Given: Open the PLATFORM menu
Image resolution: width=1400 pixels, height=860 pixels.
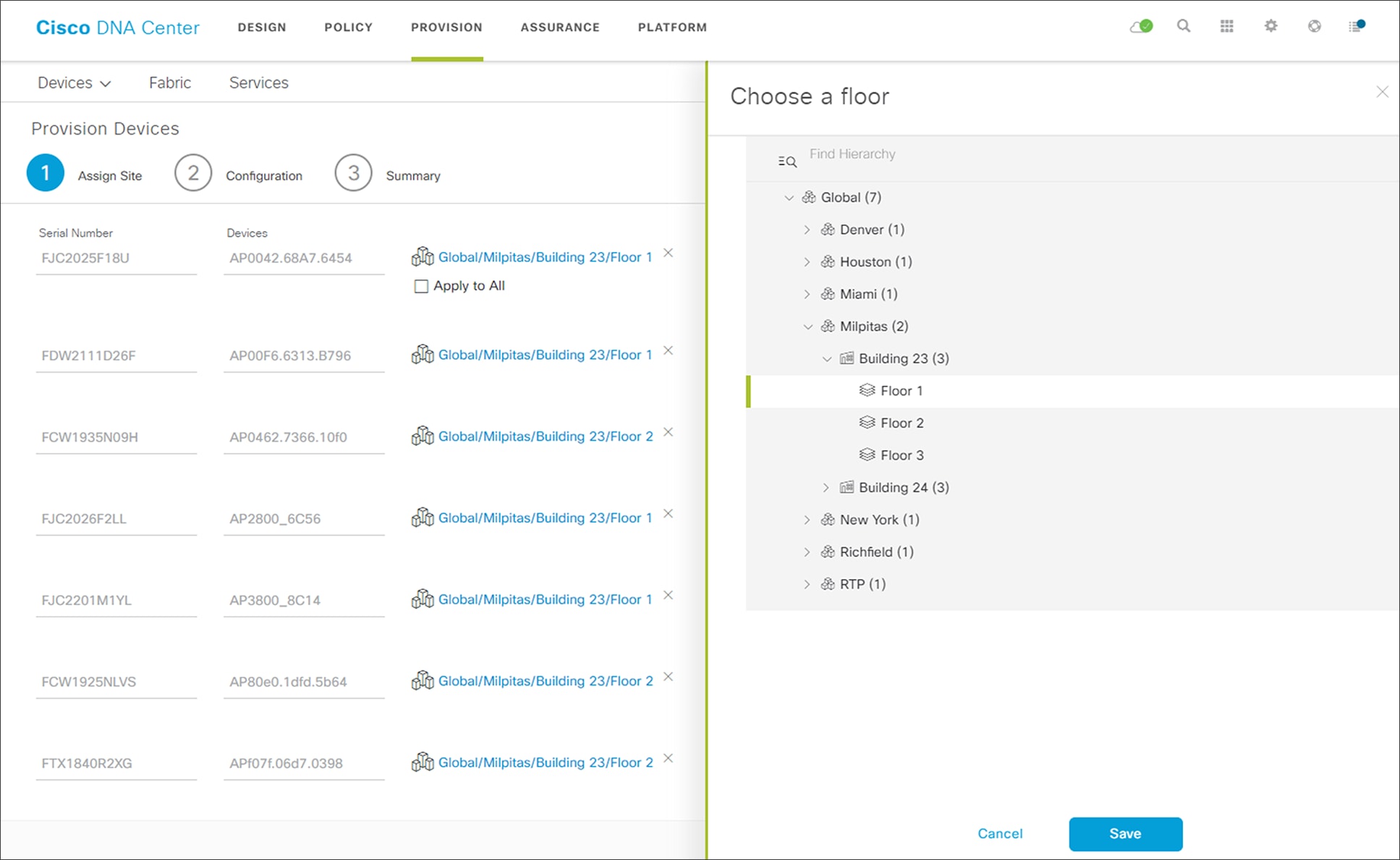Looking at the screenshot, I should click(672, 28).
